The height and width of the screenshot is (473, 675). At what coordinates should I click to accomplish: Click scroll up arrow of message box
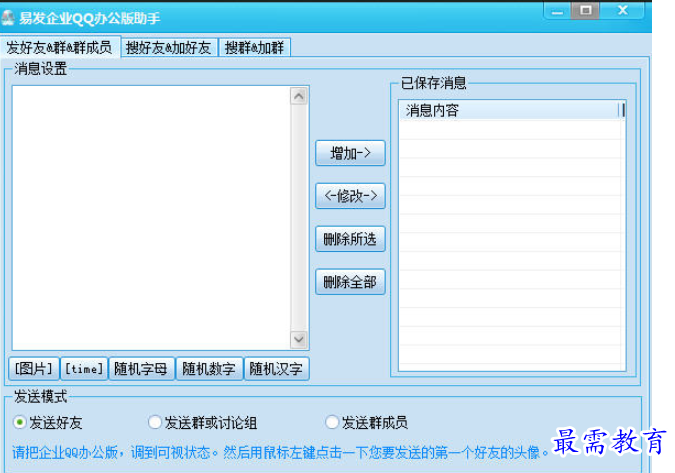[299, 96]
